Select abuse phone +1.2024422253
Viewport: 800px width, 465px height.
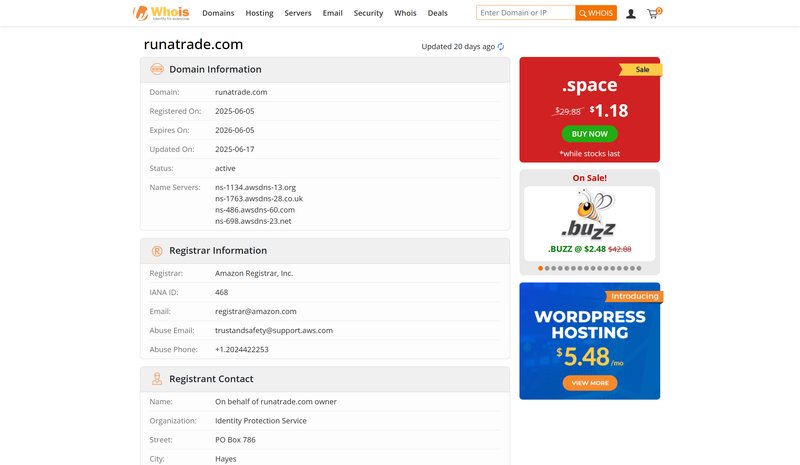(242, 349)
